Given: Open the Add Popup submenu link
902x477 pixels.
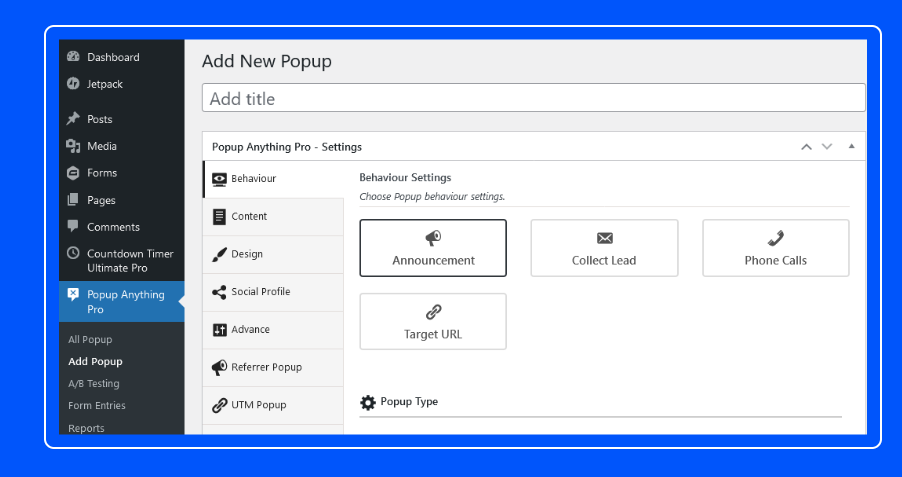Looking at the screenshot, I should click(x=95, y=361).
